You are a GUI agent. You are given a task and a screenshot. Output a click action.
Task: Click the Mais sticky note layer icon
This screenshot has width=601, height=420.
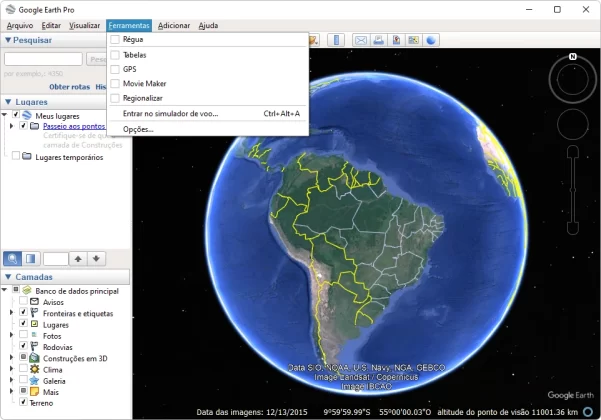[34, 392]
